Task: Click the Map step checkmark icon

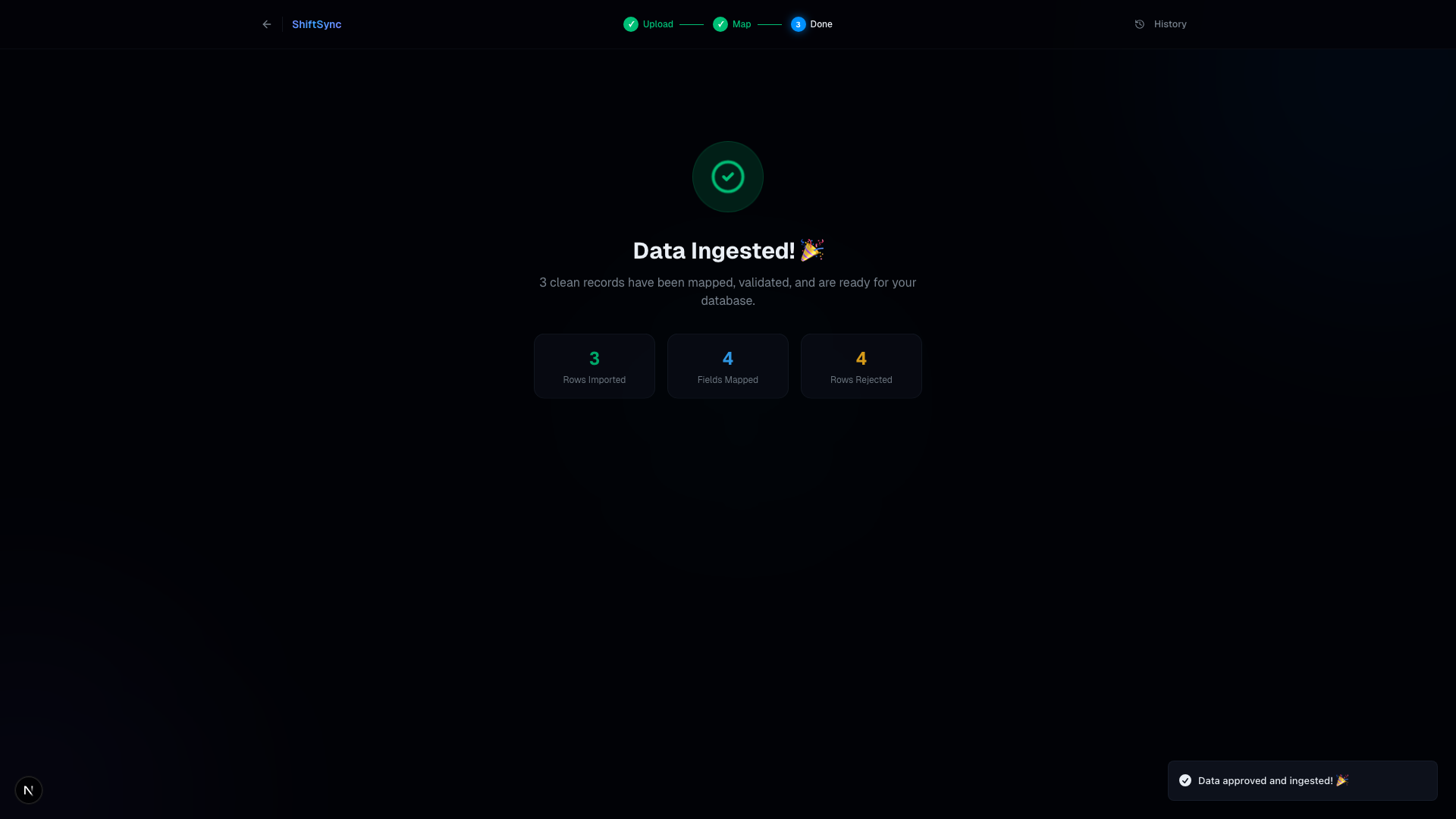Action: (720, 24)
